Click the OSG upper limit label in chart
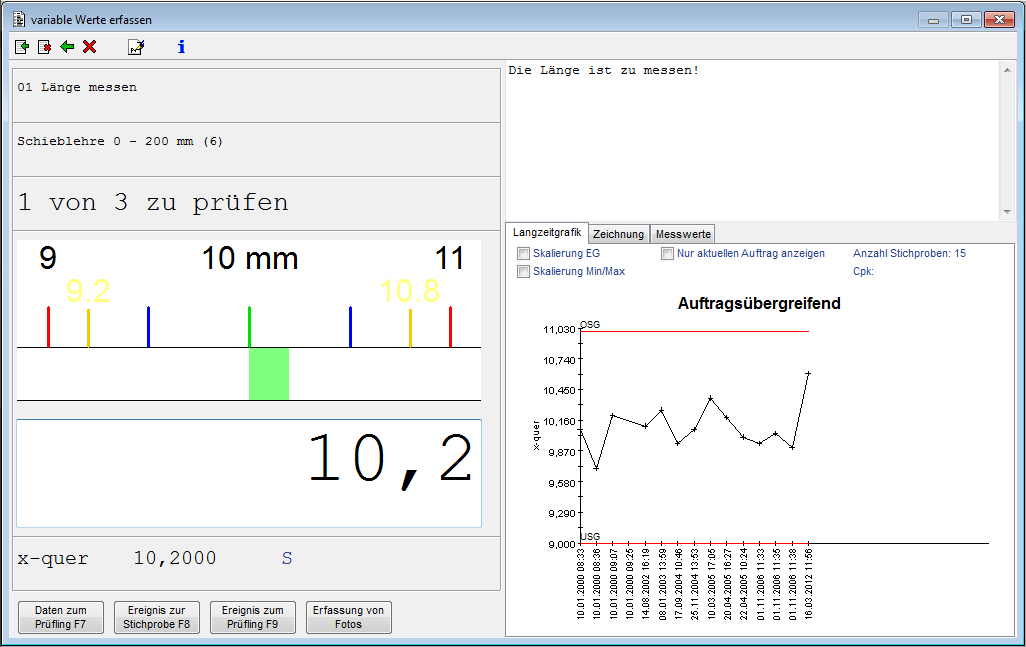The height and width of the screenshot is (647, 1026). [x=590, y=325]
